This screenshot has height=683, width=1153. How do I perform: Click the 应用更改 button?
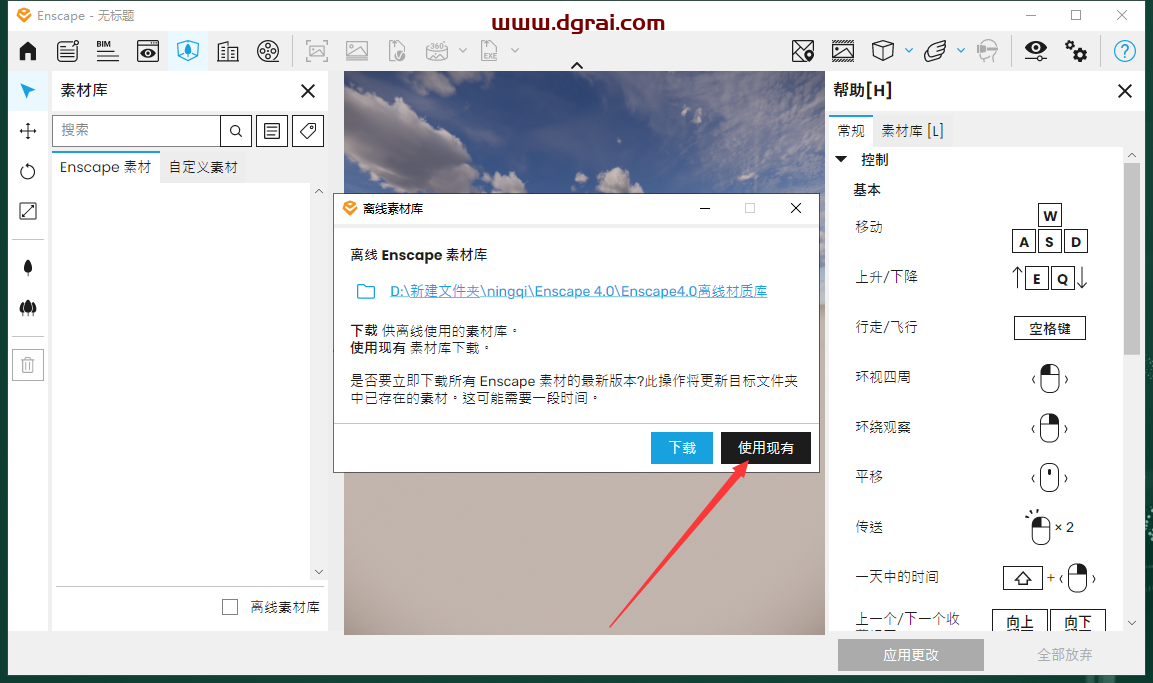coord(910,654)
